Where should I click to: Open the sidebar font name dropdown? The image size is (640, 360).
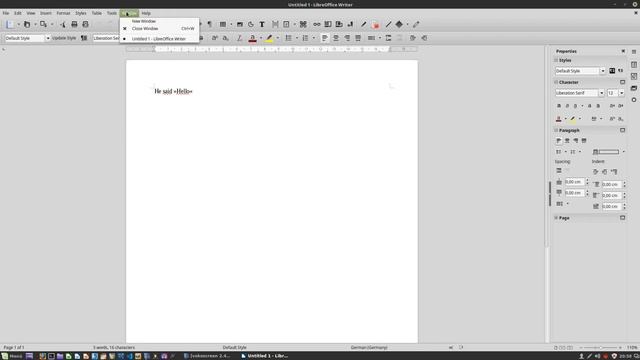[601, 93]
